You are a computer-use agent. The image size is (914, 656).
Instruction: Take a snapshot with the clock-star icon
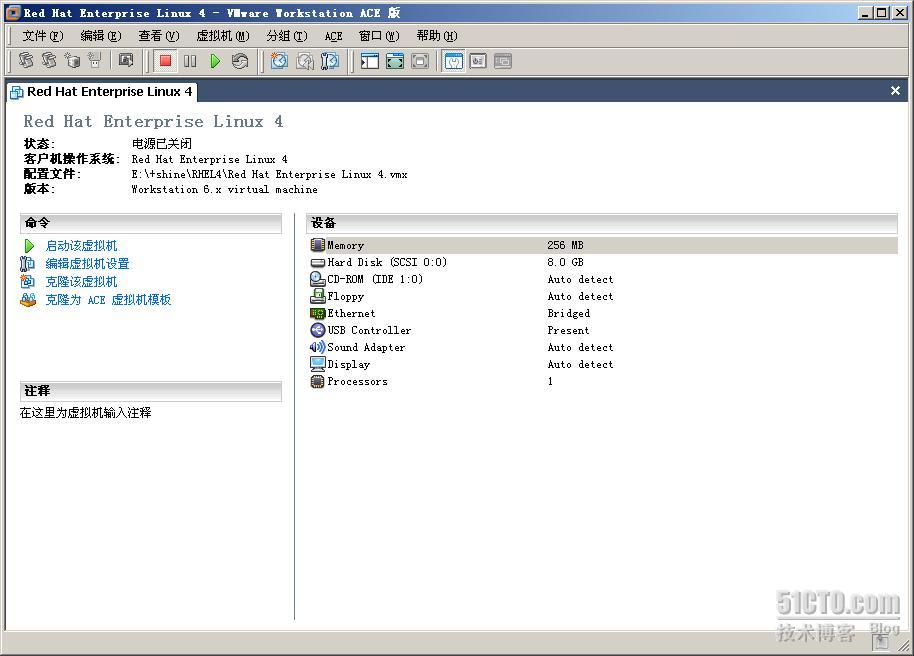(279, 61)
